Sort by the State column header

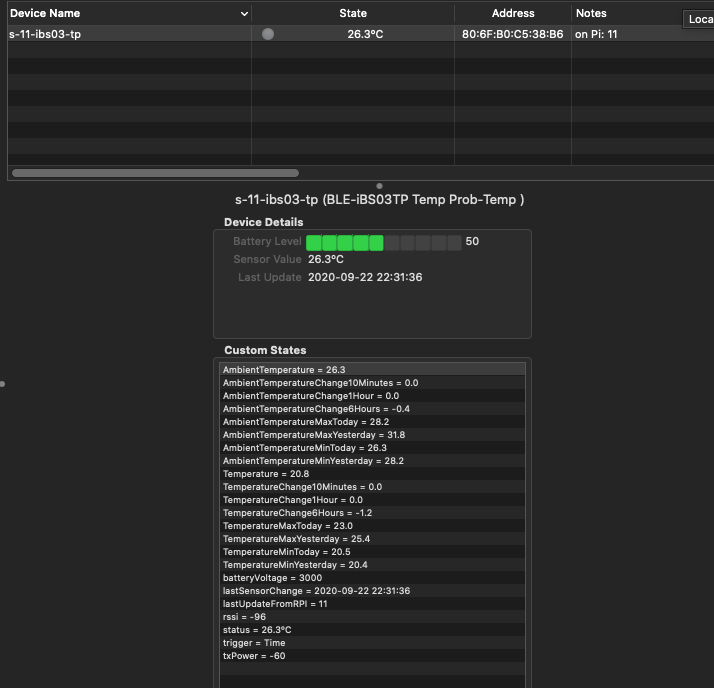[353, 13]
